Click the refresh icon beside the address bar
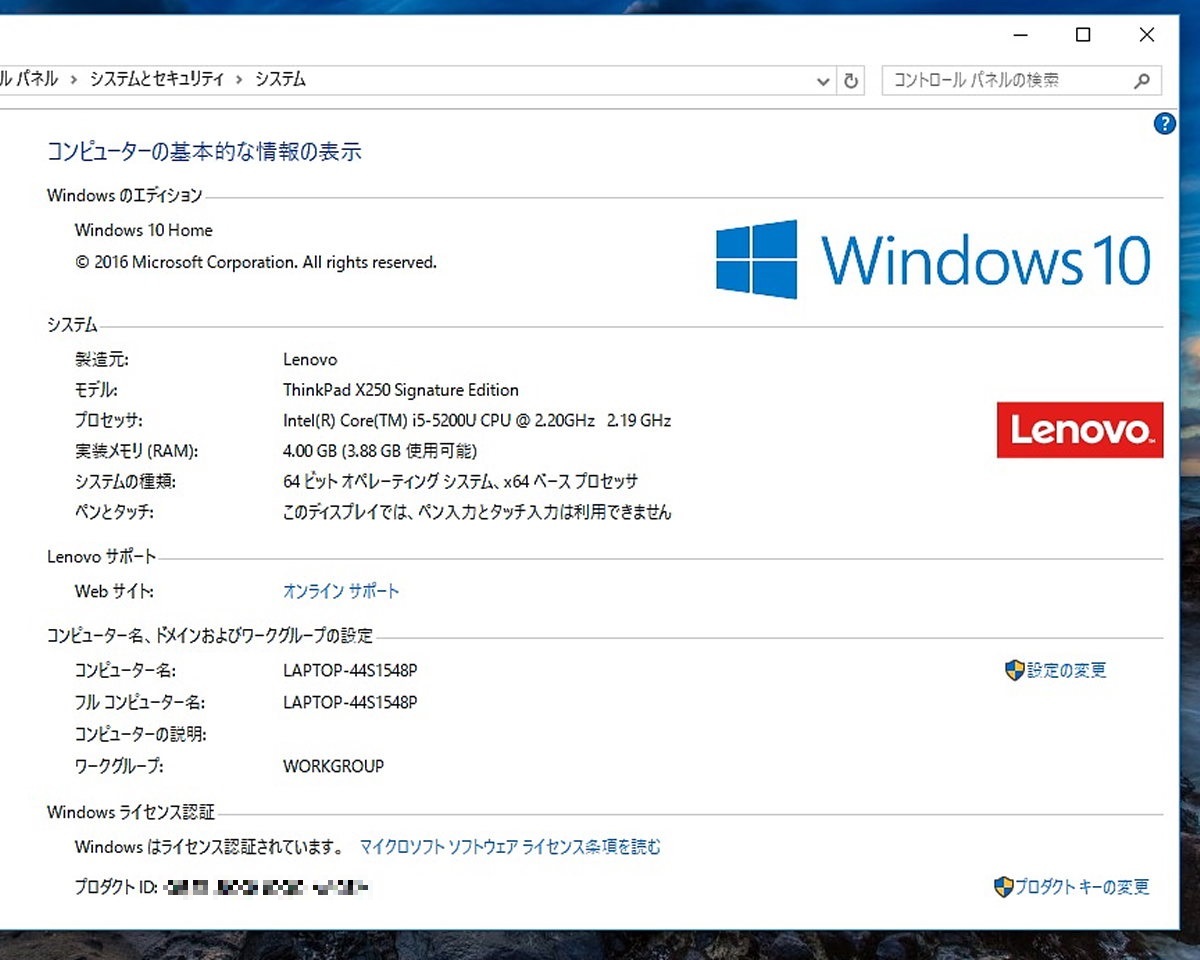The image size is (1200, 960). (x=851, y=81)
